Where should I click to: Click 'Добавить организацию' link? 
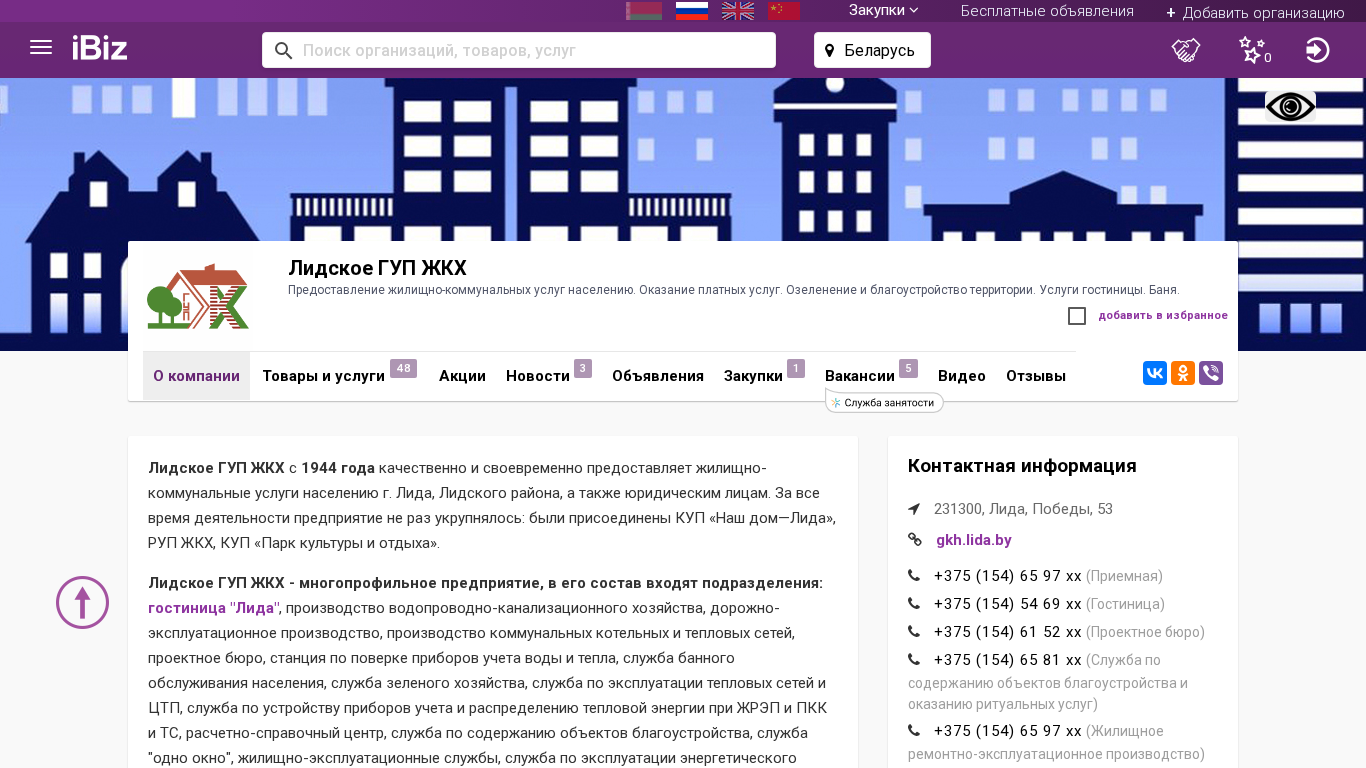(x=1255, y=13)
